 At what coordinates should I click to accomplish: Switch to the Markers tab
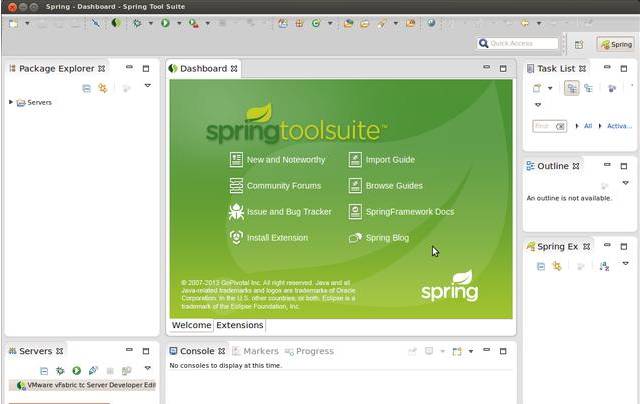[x=256, y=351]
